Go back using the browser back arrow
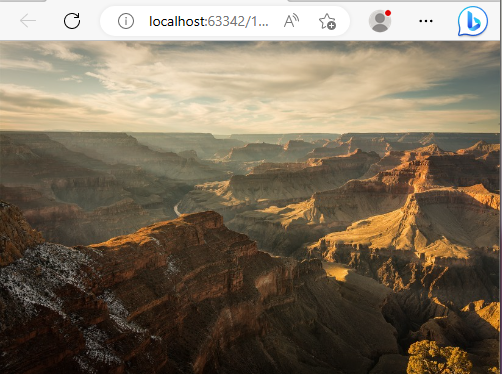The image size is (502, 374). pos(28,21)
